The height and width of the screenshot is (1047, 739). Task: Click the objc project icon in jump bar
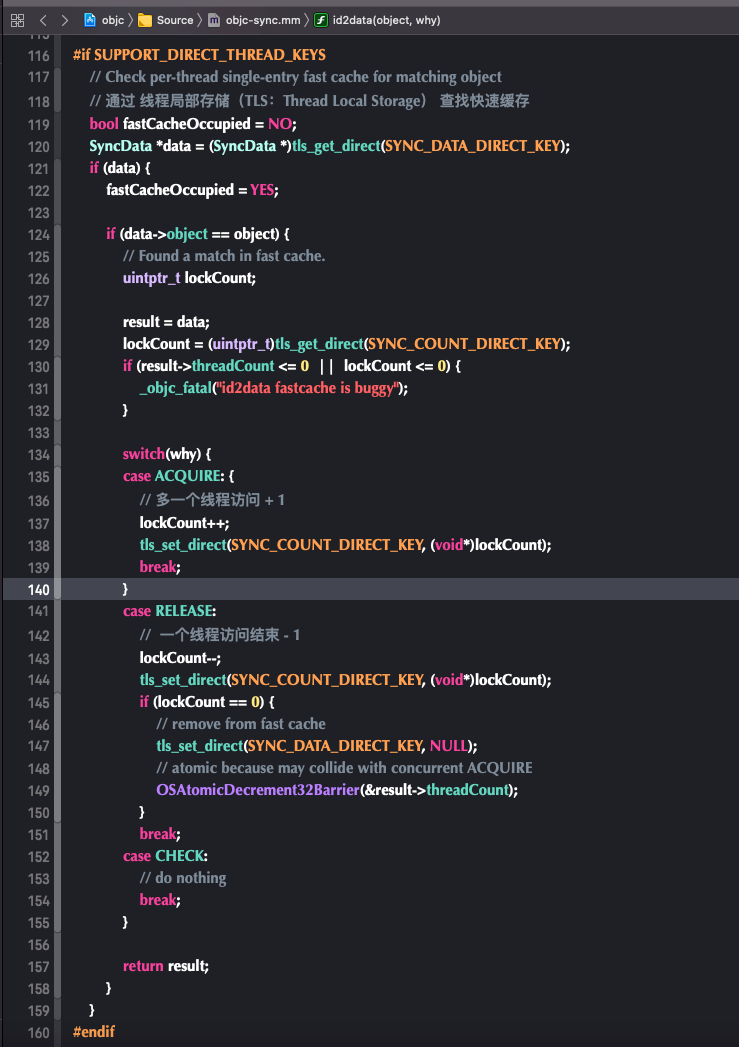click(x=90, y=20)
